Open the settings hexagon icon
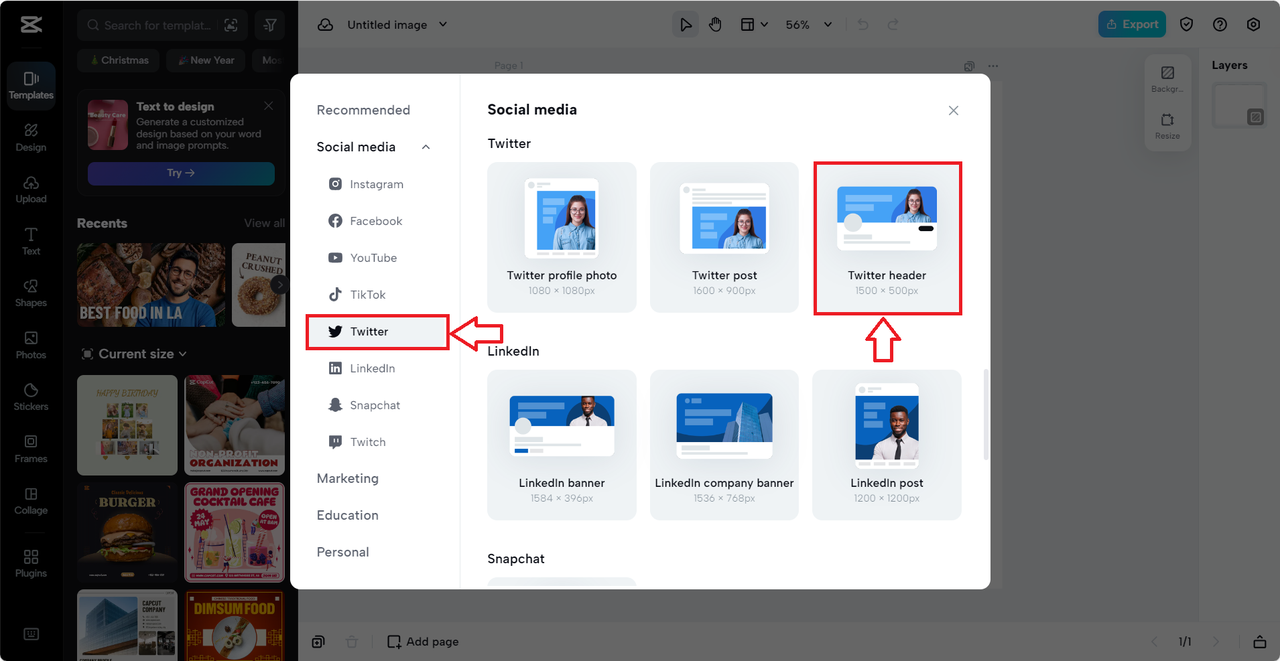This screenshot has width=1280, height=661. tap(1253, 25)
